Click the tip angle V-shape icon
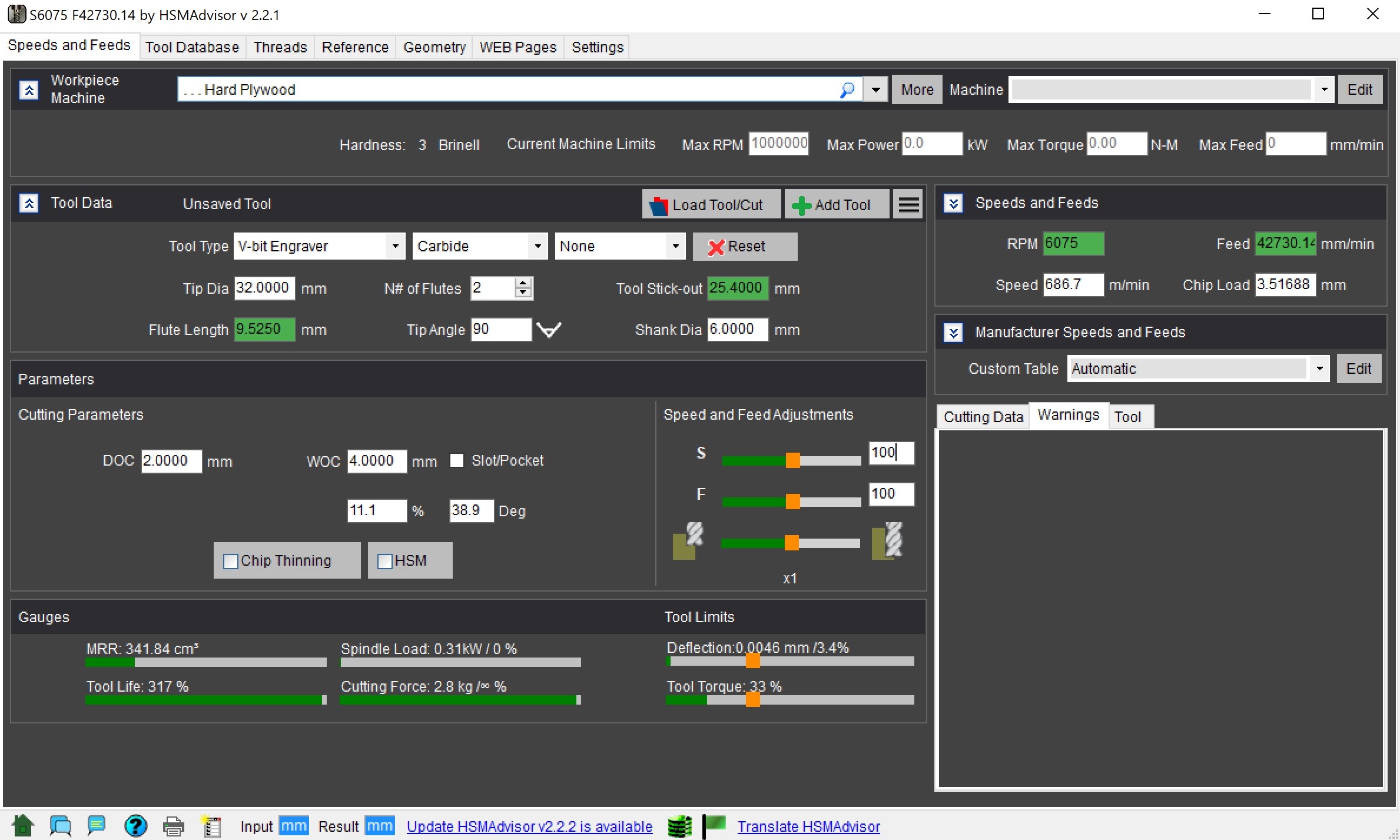This screenshot has height=840, width=1400. point(549,330)
